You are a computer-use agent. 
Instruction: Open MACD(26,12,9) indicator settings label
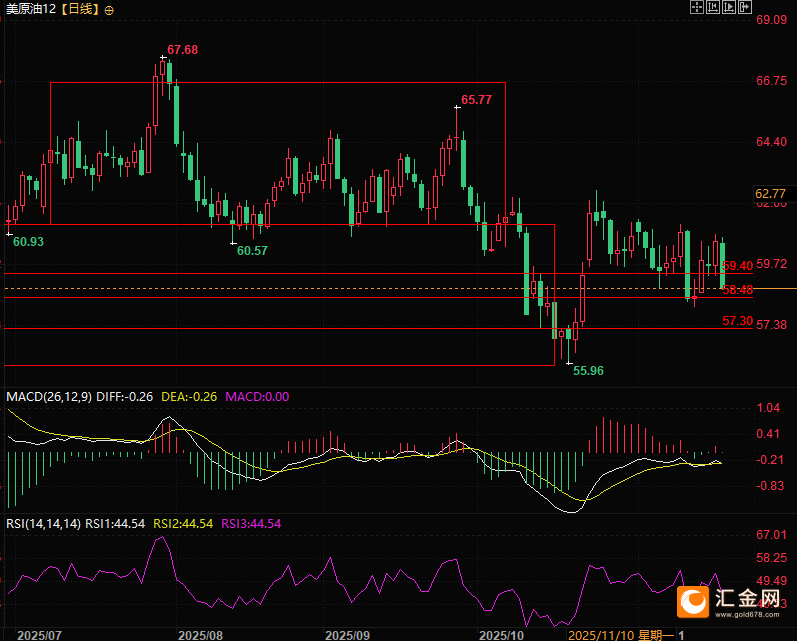pos(49,397)
